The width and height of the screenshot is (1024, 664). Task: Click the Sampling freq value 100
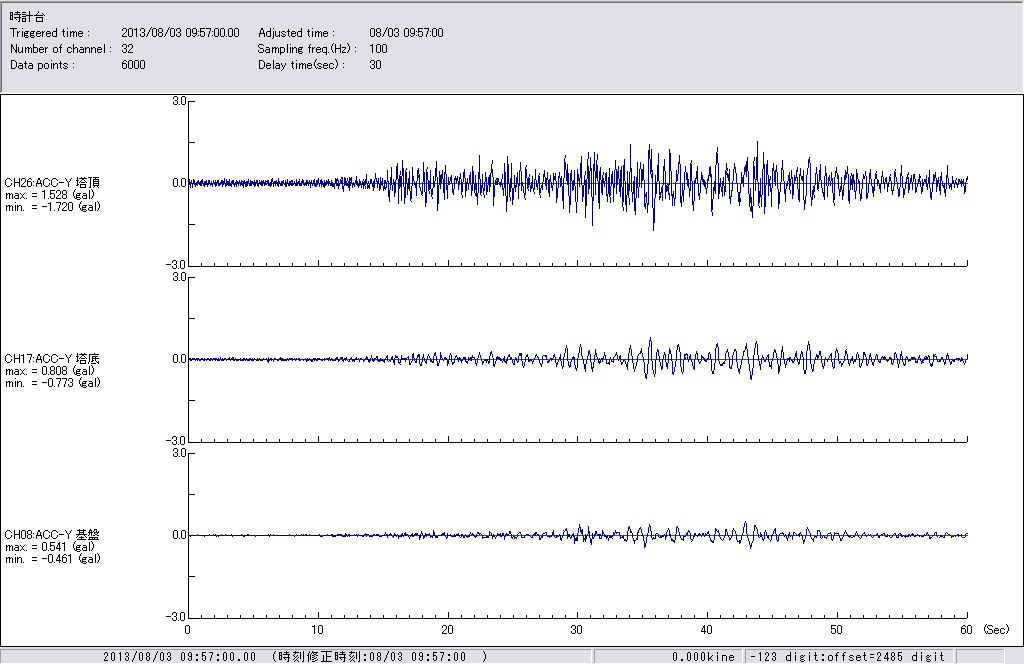tap(378, 49)
